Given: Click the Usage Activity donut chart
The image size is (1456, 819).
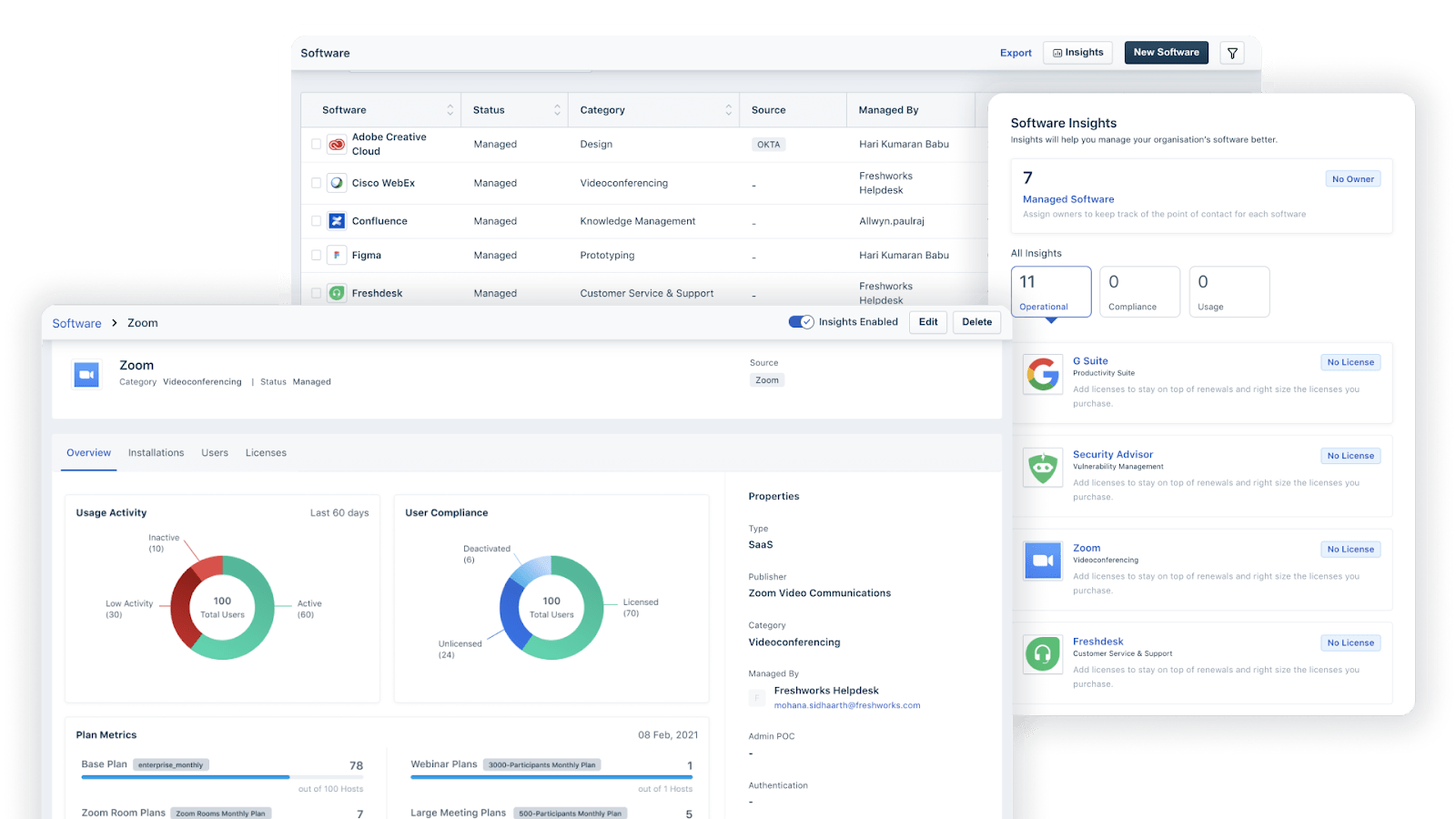Looking at the screenshot, I should (x=222, y=608).
